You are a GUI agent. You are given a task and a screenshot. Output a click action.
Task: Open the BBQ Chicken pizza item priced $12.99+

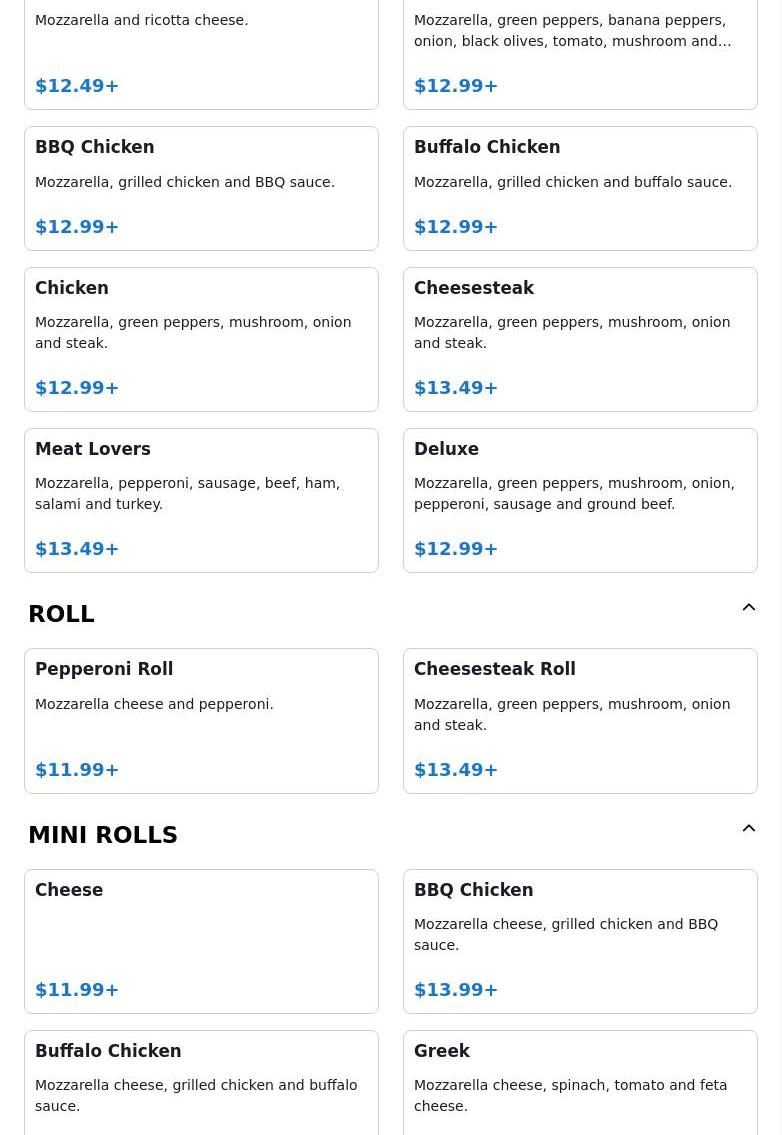point(201,189)
